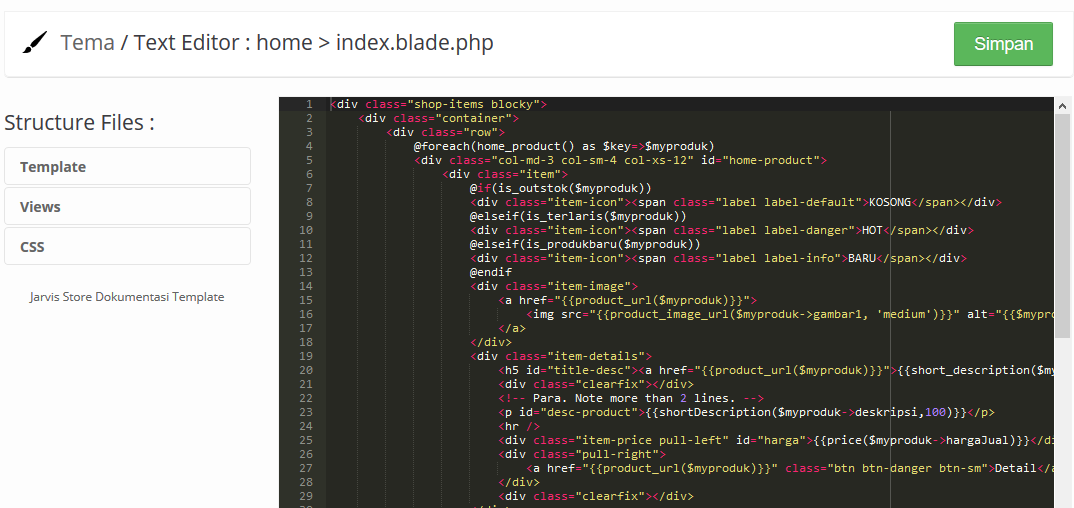
Task: Open Jarvis Store Dokumentasi Template link
Action: [x=127, y=297]
